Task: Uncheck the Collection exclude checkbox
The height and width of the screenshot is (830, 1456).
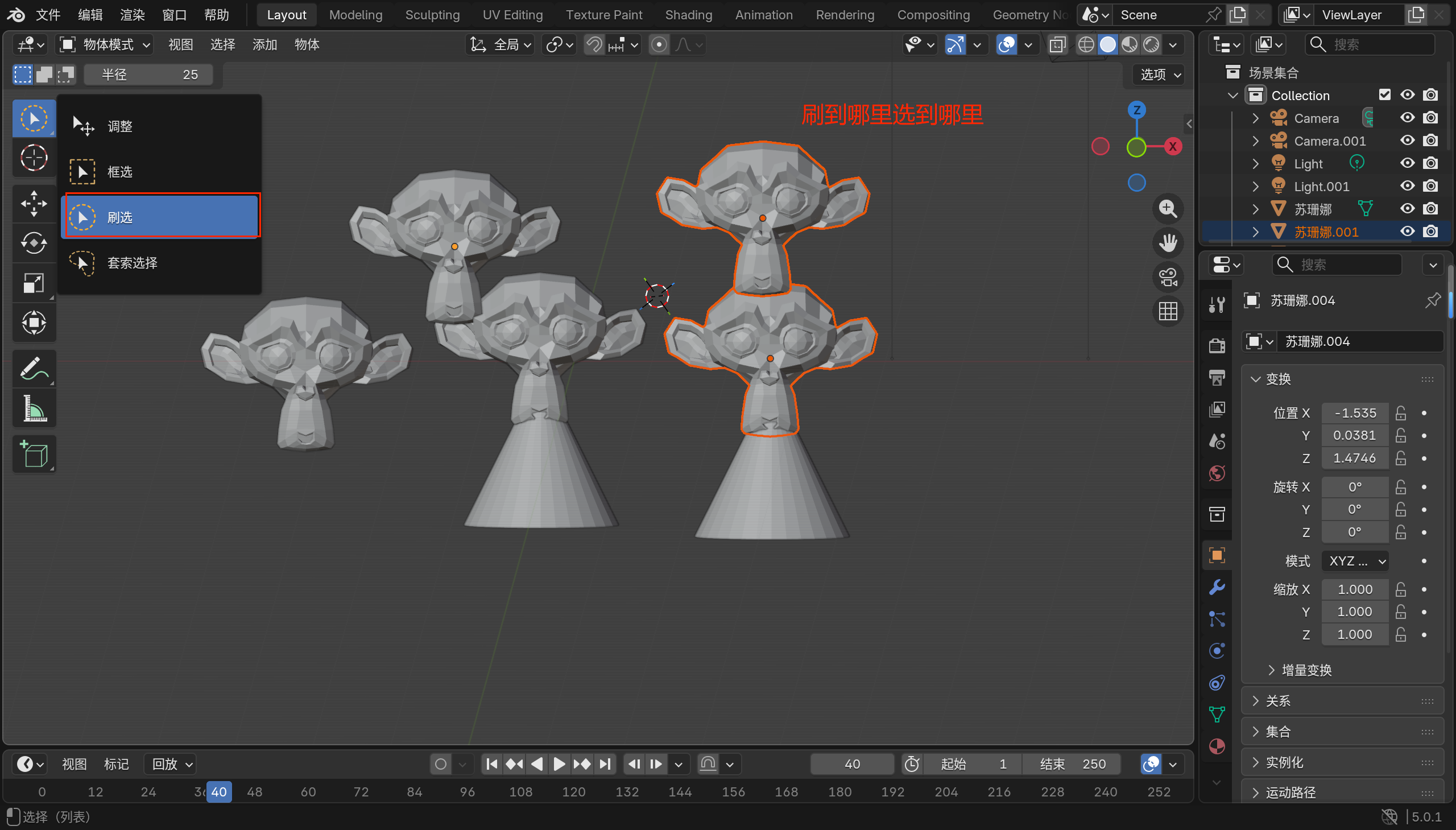Action: pyautogui.click(x=1384, y=94)
